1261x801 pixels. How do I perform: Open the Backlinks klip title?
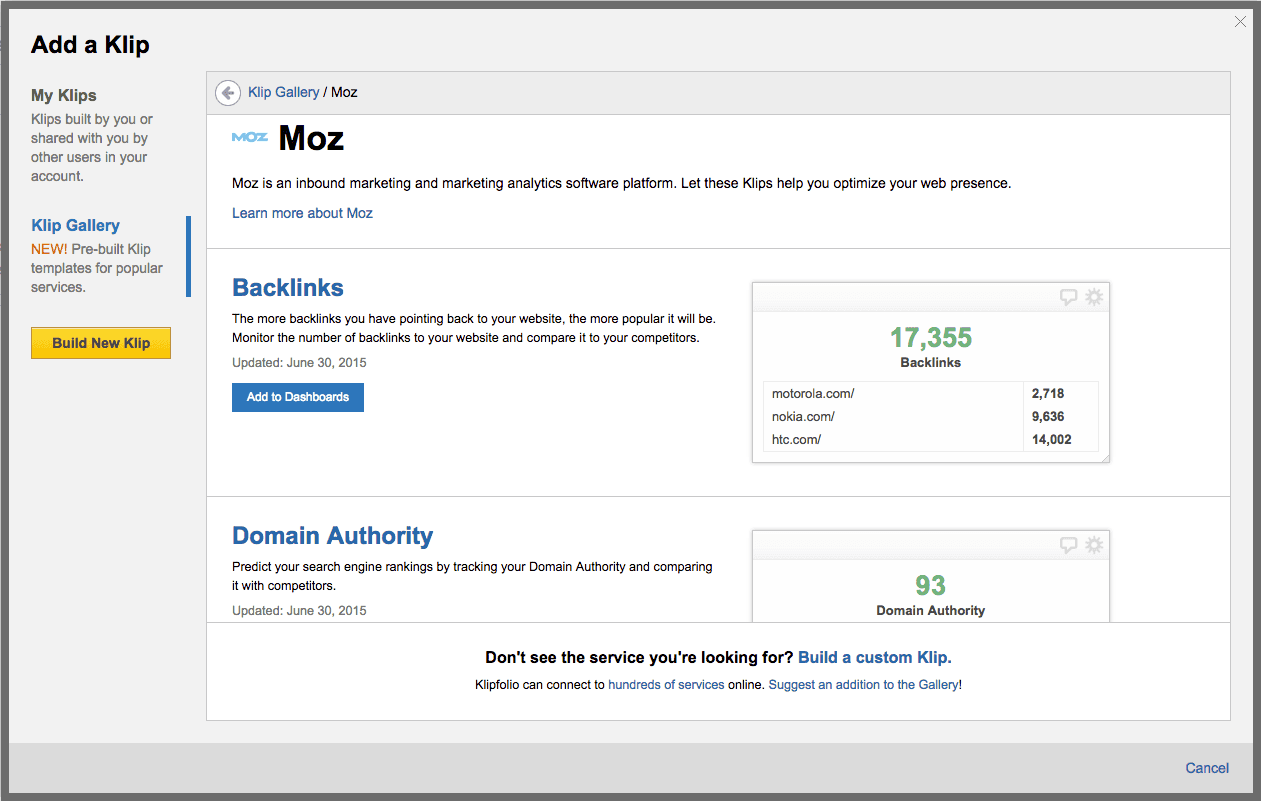tap(288, 288)
